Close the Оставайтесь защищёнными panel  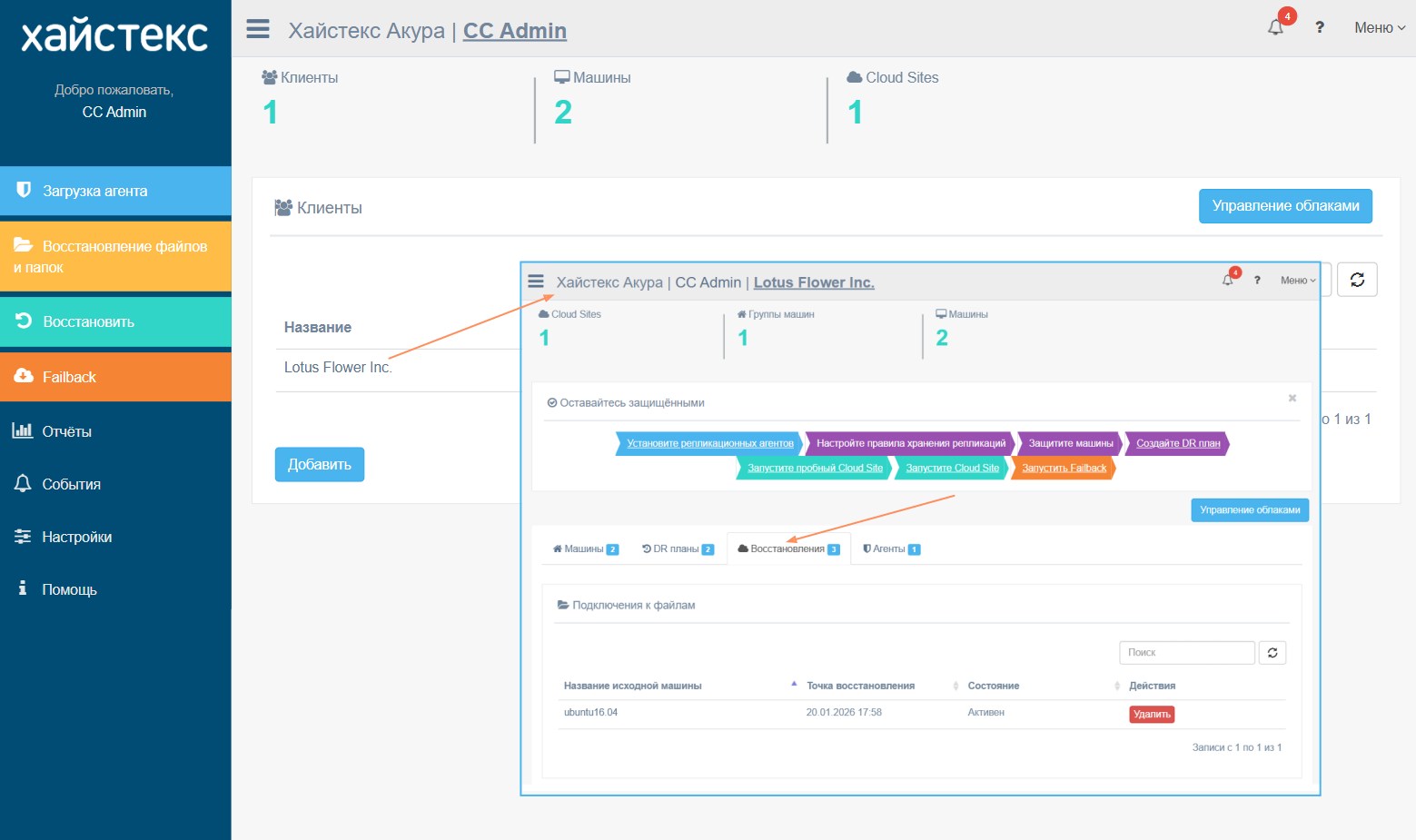1292,398
